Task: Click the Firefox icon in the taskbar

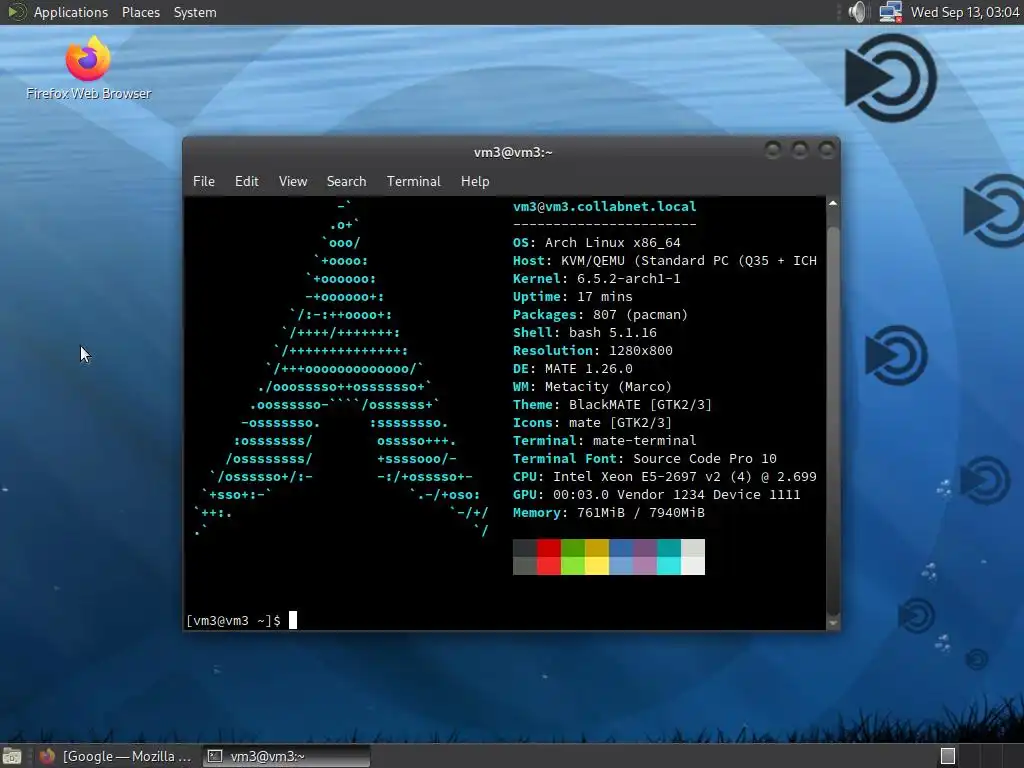Action: click(x=47, y=756)
